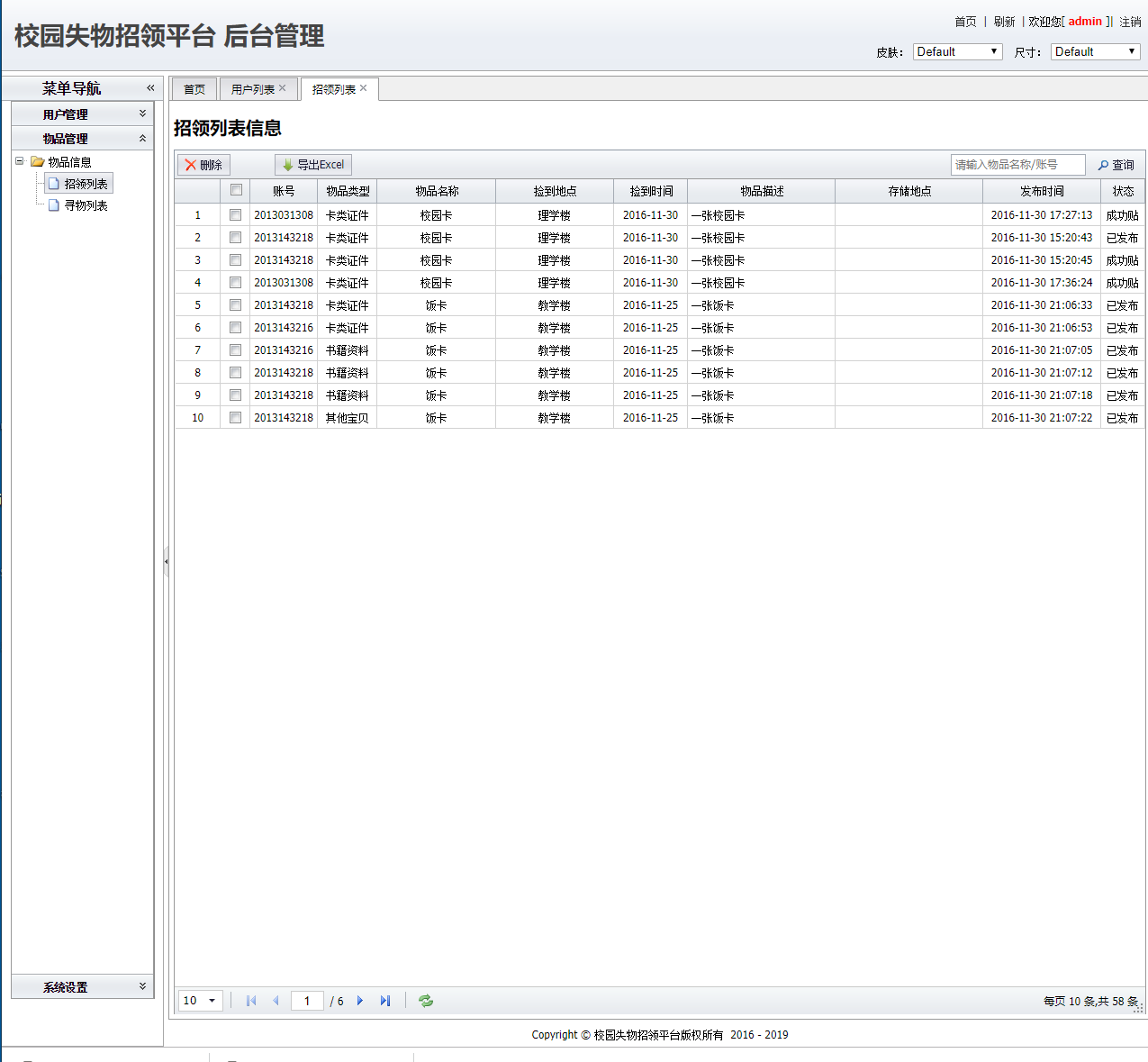Click the magnifier search icon

point(1103,165)
